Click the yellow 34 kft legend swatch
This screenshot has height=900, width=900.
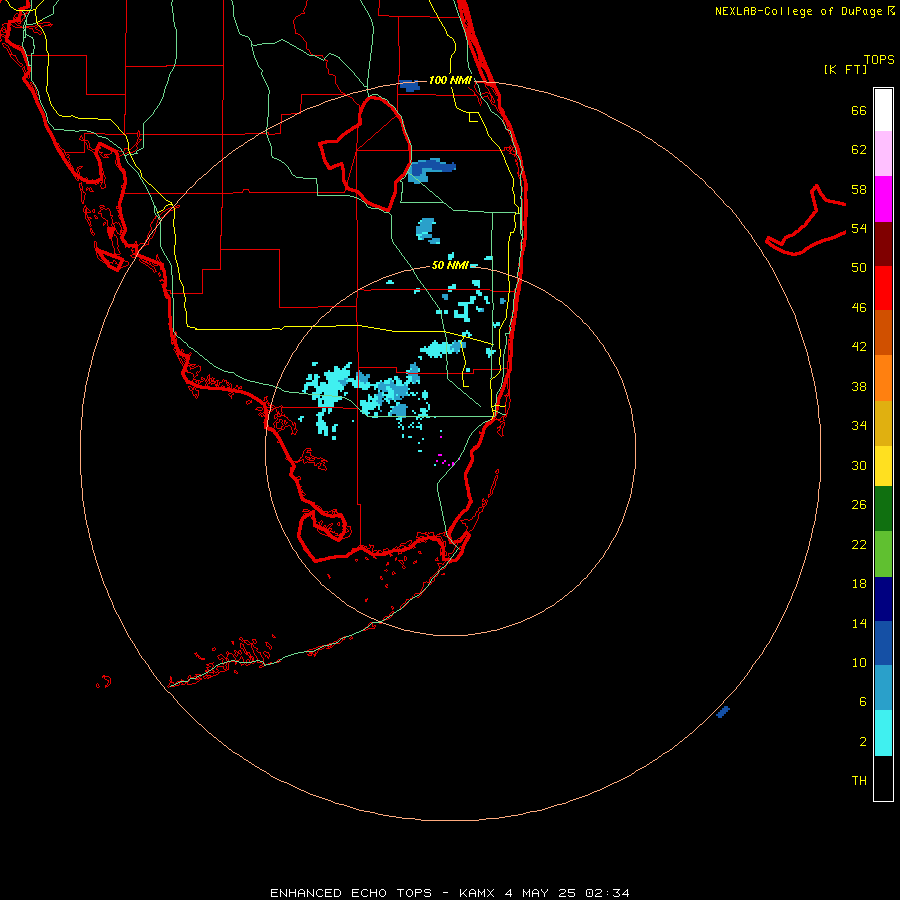(x=883, y=466)
